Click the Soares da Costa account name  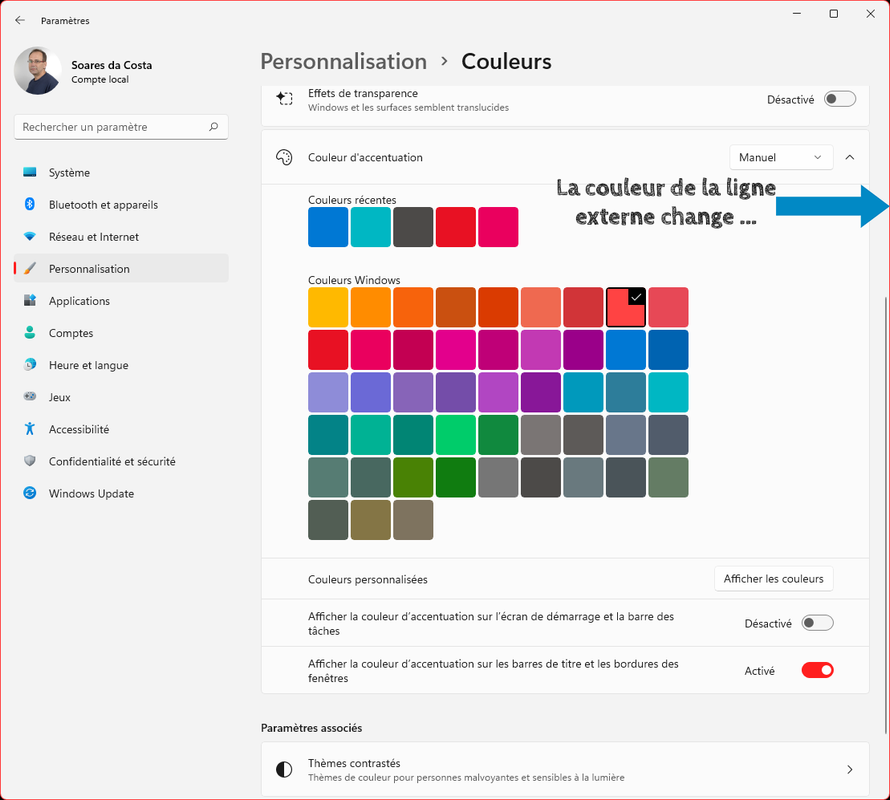point(111,65)
